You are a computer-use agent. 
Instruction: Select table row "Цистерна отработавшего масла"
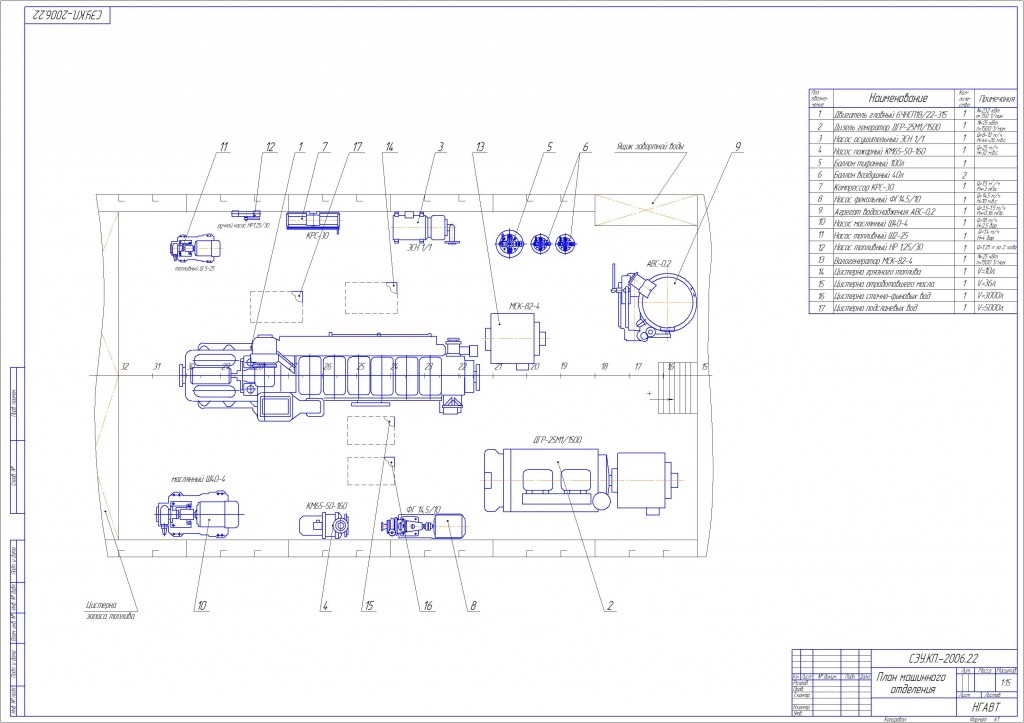click(913, 283)
